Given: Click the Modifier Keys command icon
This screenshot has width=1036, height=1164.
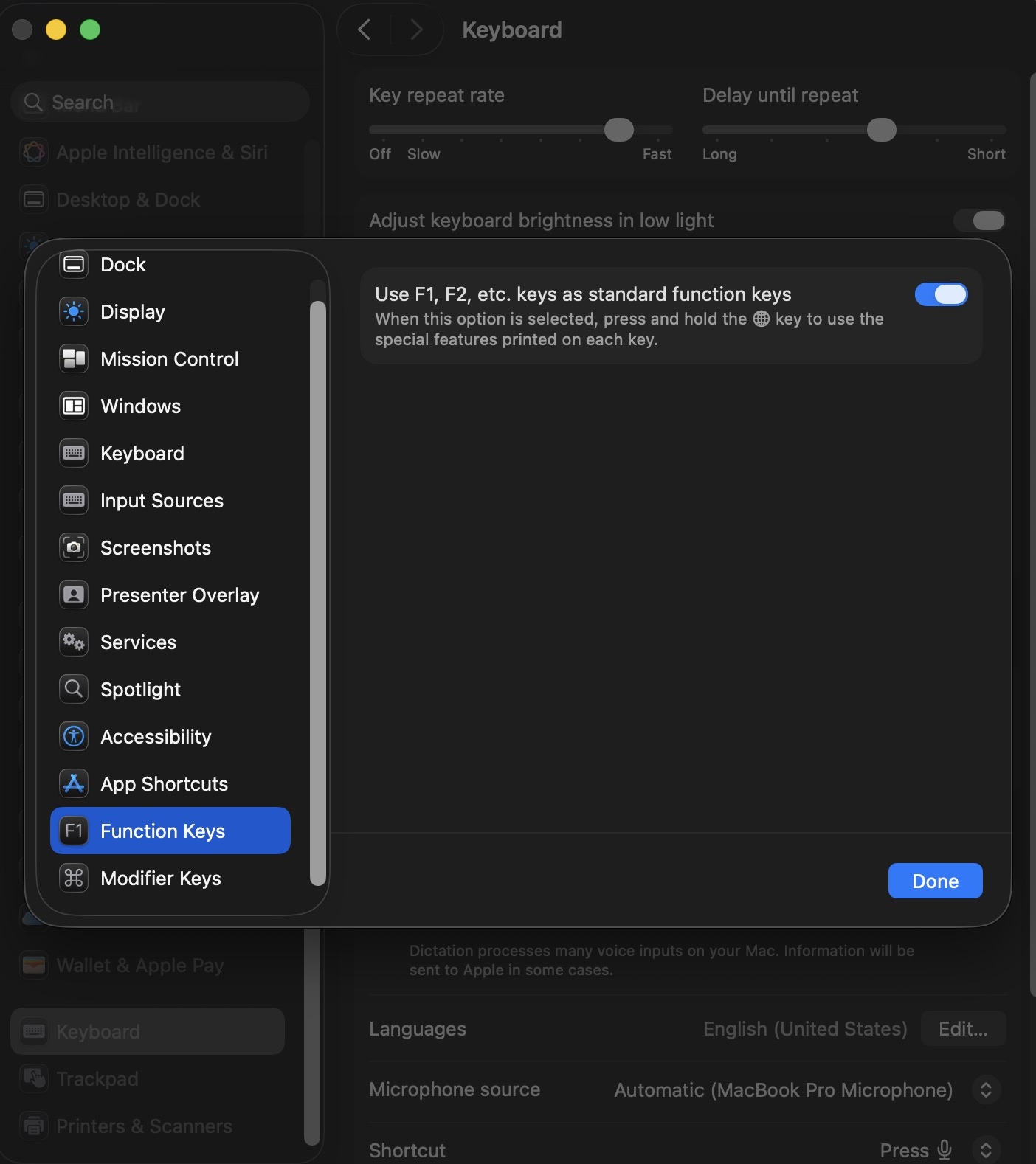Looking at the screenshot, I should point(74,879).
